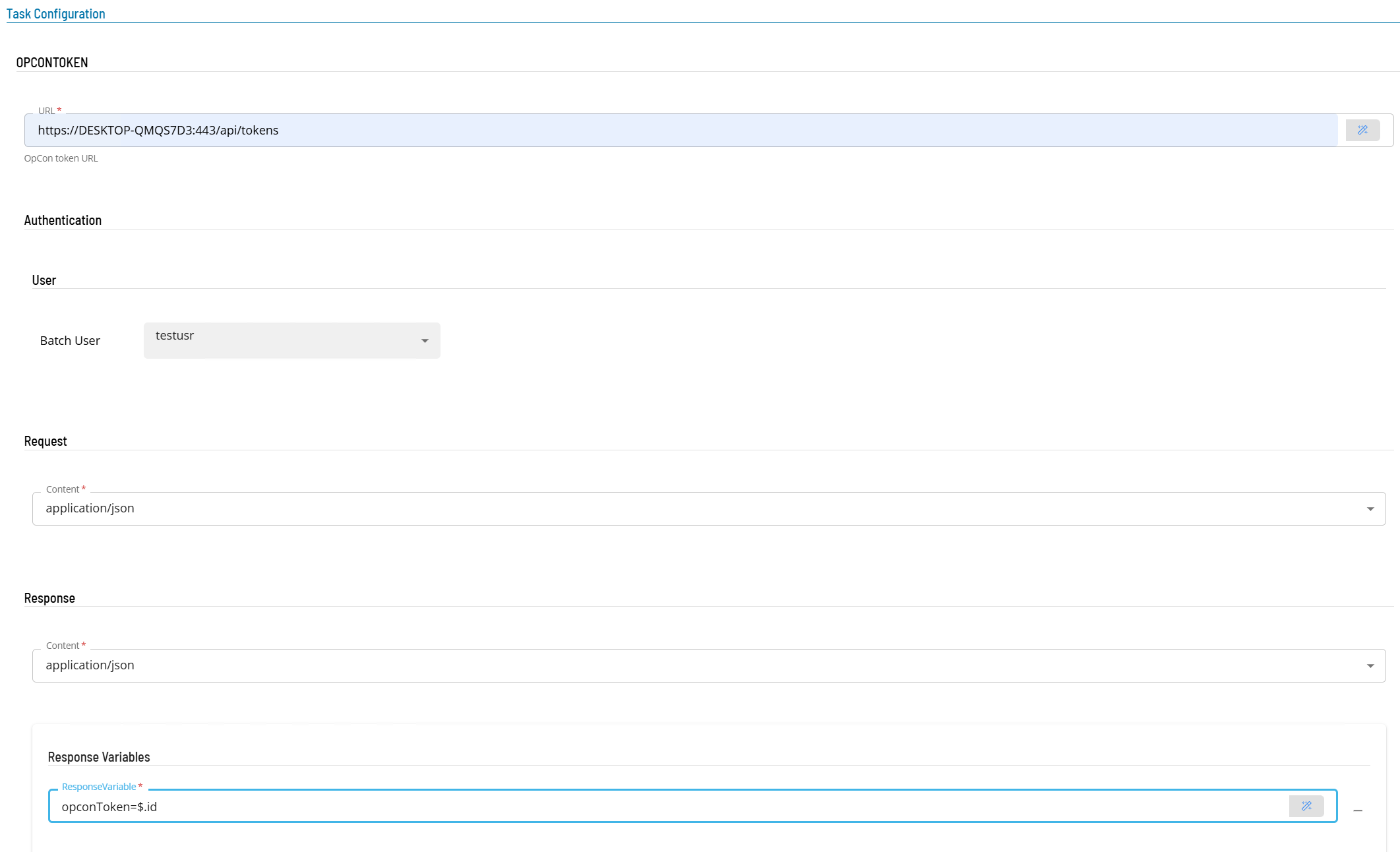
Task: Expand the Response Content dropdown arrow
Action: click(1370, 666)
